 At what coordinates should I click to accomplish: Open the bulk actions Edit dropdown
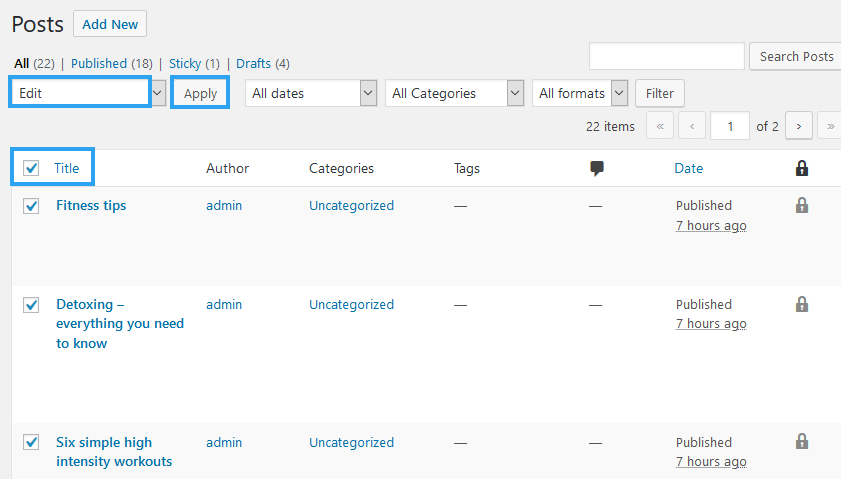point(88,93)
